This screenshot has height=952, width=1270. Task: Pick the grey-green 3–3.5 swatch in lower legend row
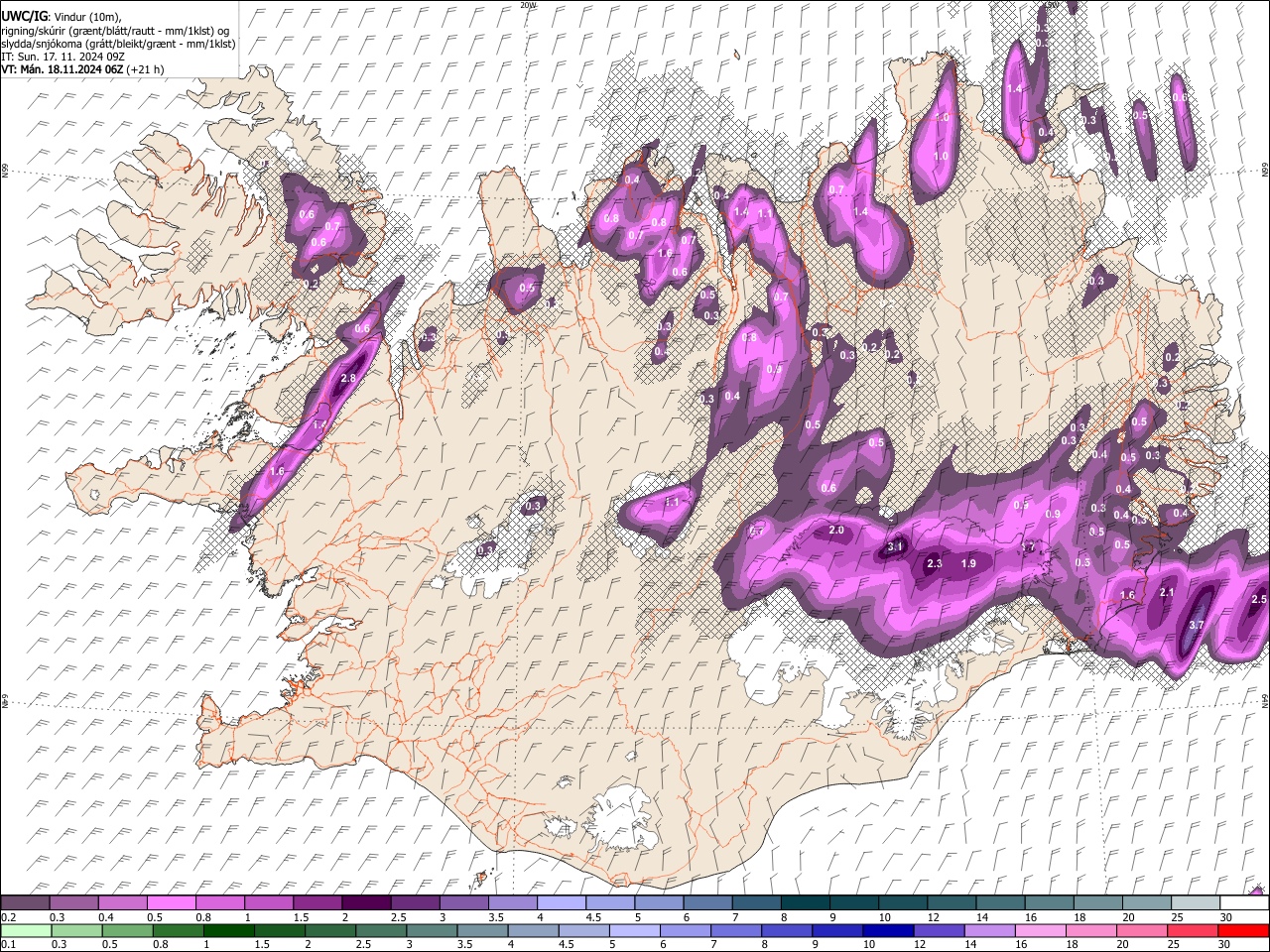click(432, 930)
